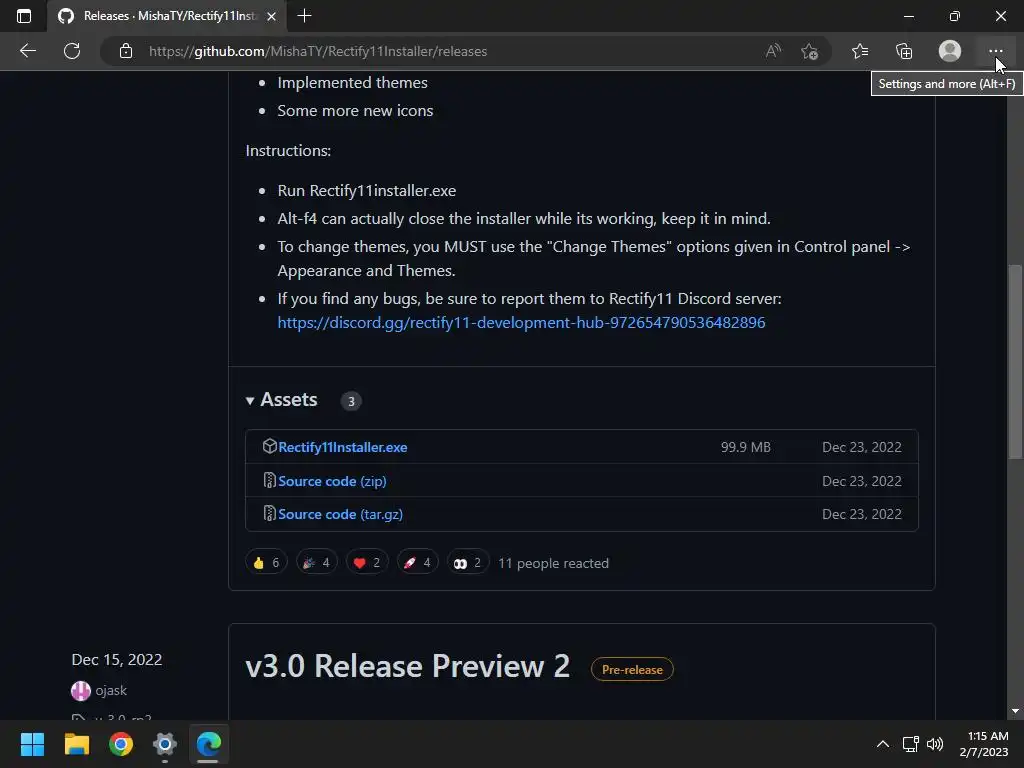Open the clock and date flyout

pyautogui.click(x=984, y=744)
